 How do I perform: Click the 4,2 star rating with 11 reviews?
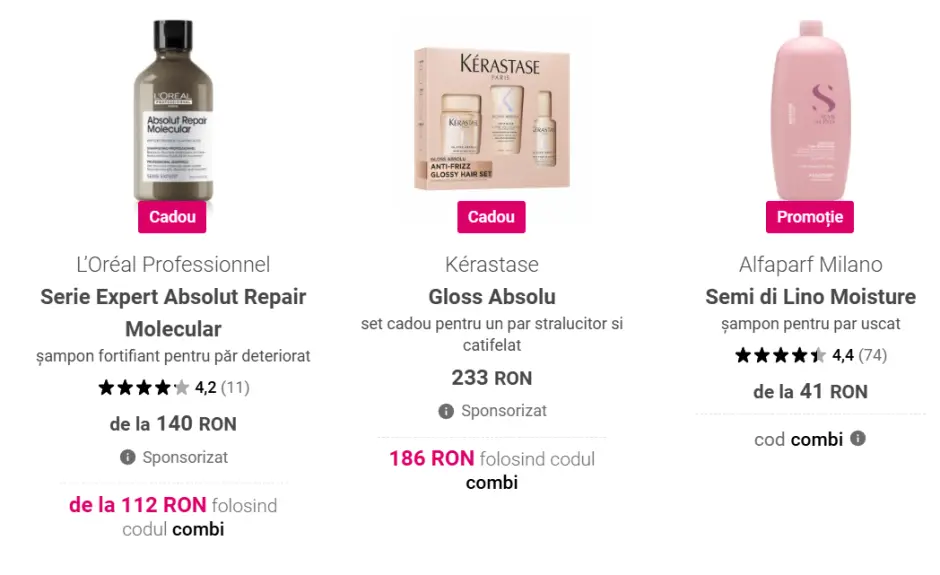click(174, 388)
